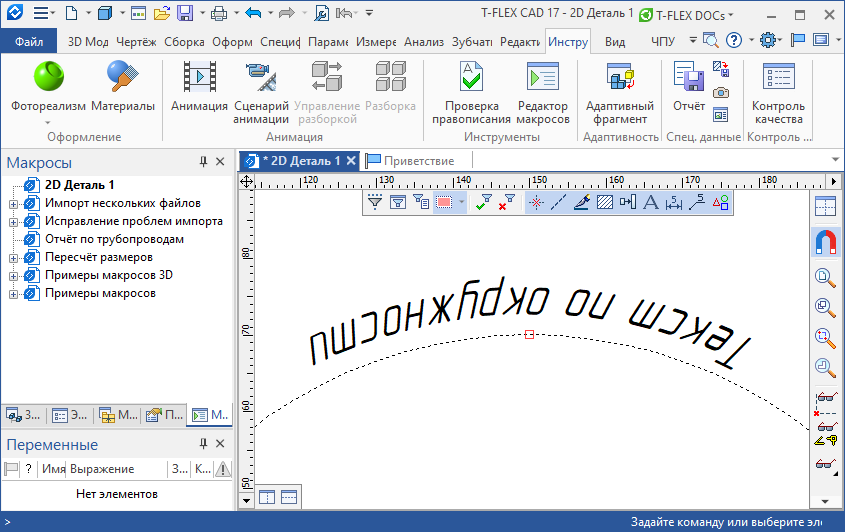Expand the Примеры макросов 3D node
This screenshot has height=532, width=845.
pos(14,276)
